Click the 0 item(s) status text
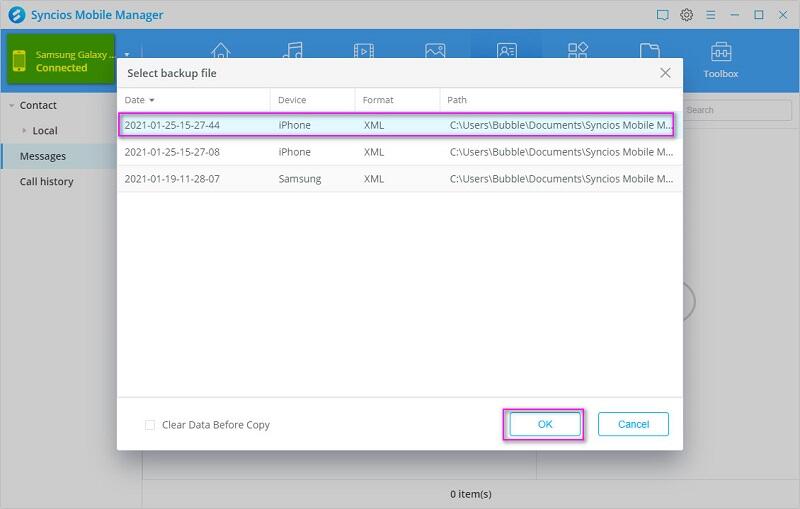The height and width of the screenshot is (509, 800). (470, 494)
